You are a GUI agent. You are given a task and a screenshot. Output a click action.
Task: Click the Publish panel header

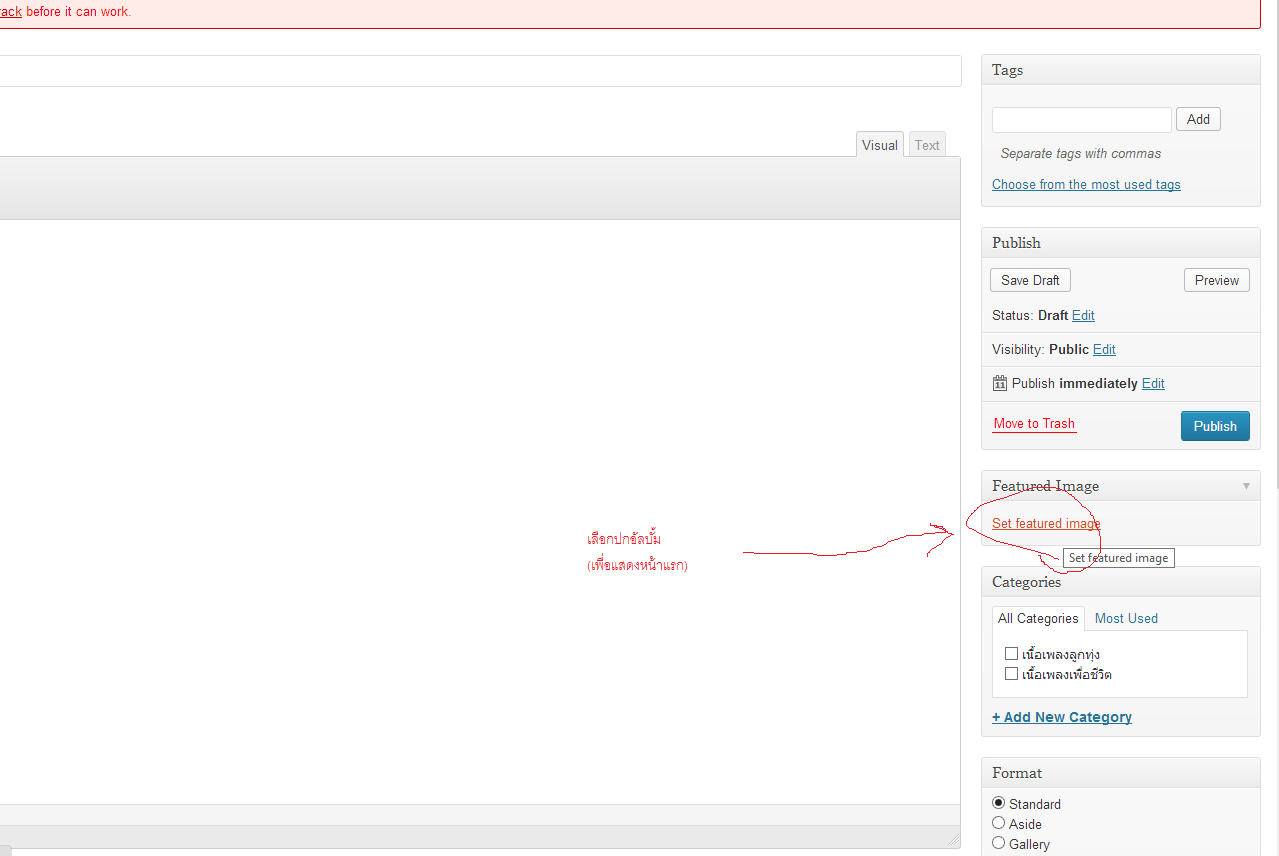pyautogui.click(x=1120, y=243)
